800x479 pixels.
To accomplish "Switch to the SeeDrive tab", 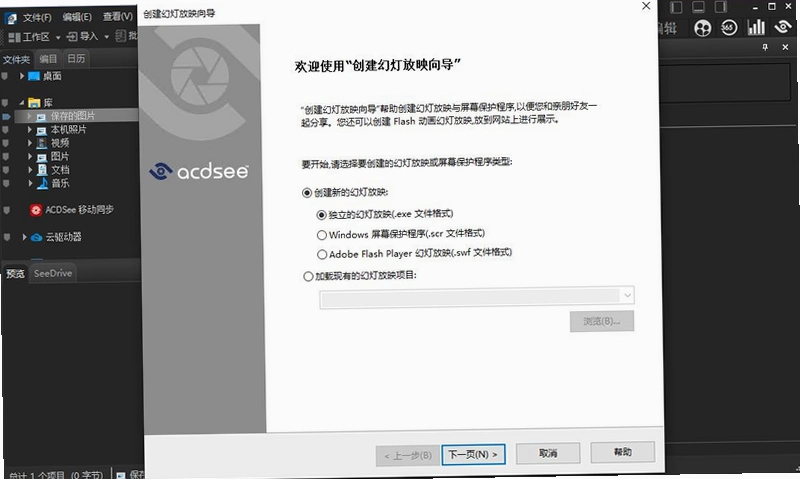I will point(53,273).
